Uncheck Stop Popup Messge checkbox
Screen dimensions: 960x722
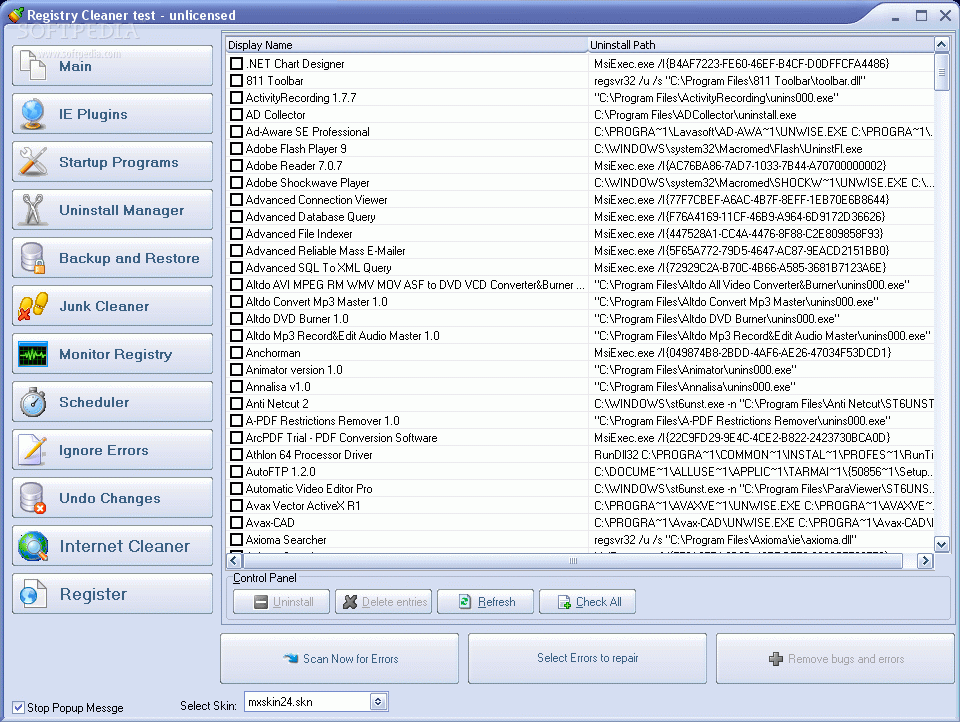coord(18,707)
